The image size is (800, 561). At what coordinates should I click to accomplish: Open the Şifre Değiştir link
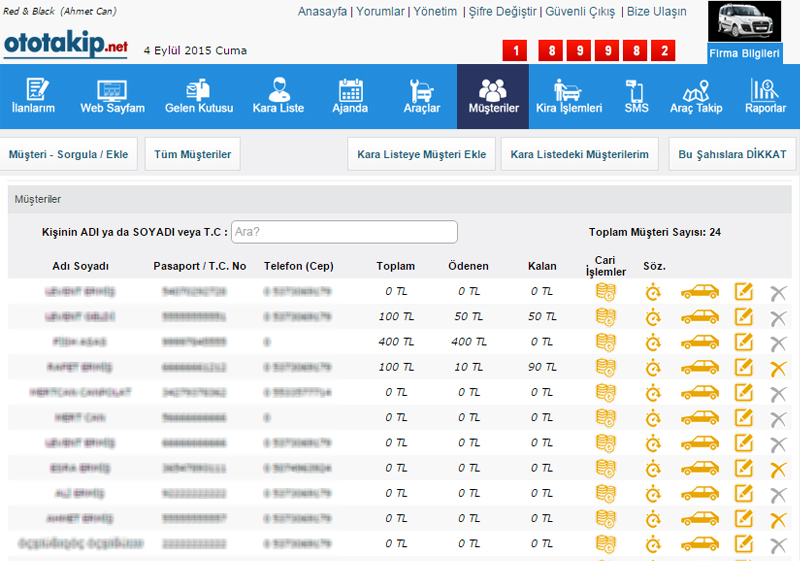click(x=502, y=11)
